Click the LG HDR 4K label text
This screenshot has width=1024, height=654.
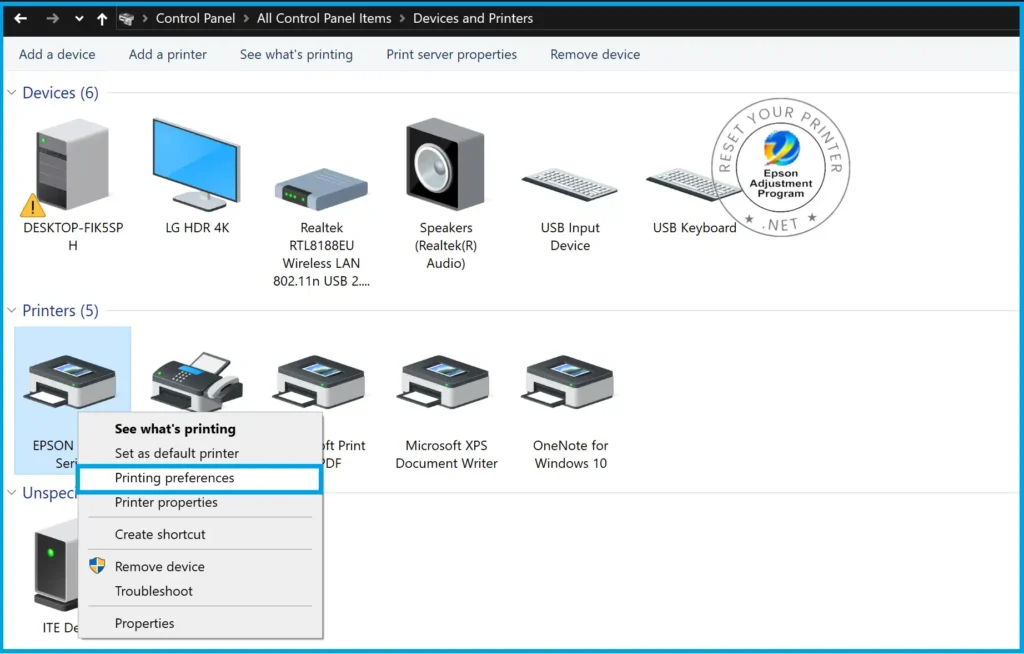point(197,228)
